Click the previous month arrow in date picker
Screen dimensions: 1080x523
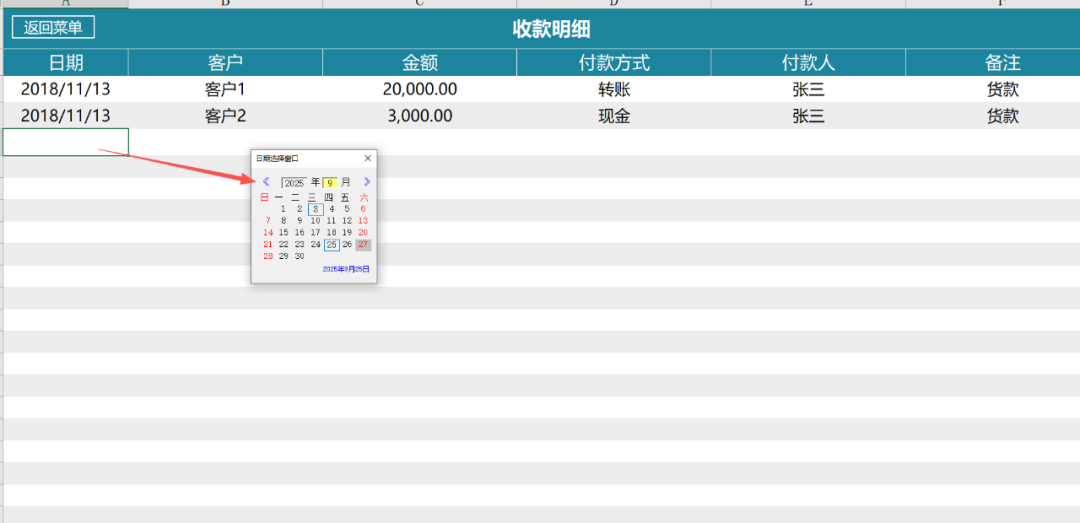click(266, 182)
